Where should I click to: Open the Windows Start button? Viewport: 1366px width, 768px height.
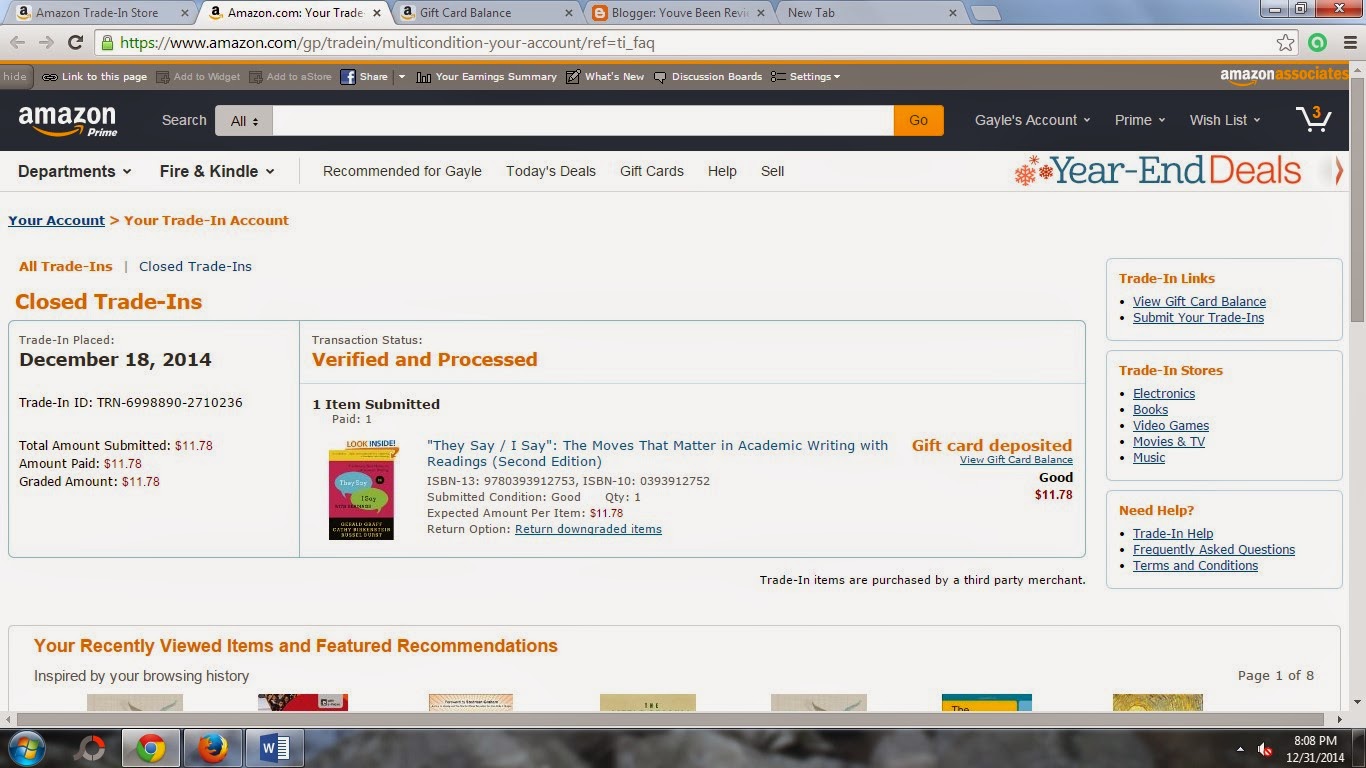tap(27, 748)
